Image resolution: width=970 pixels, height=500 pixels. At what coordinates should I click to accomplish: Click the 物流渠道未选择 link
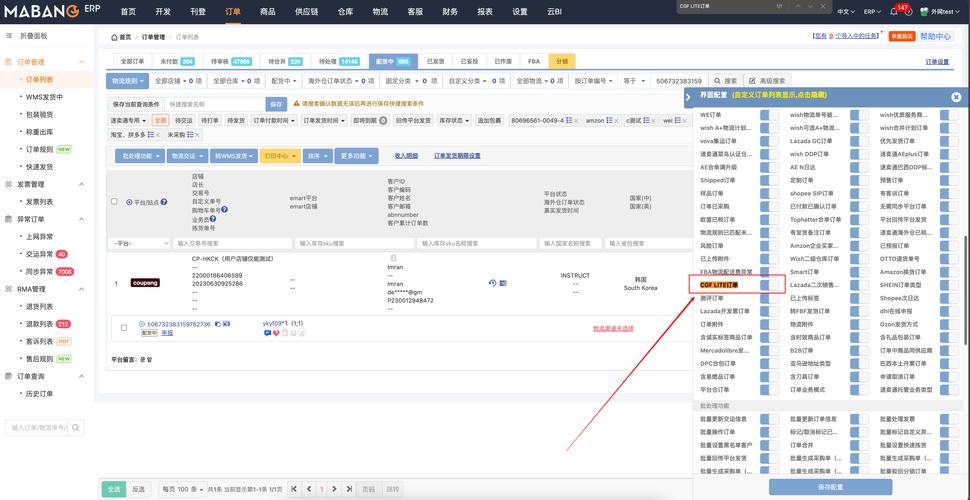coord(613,328)
